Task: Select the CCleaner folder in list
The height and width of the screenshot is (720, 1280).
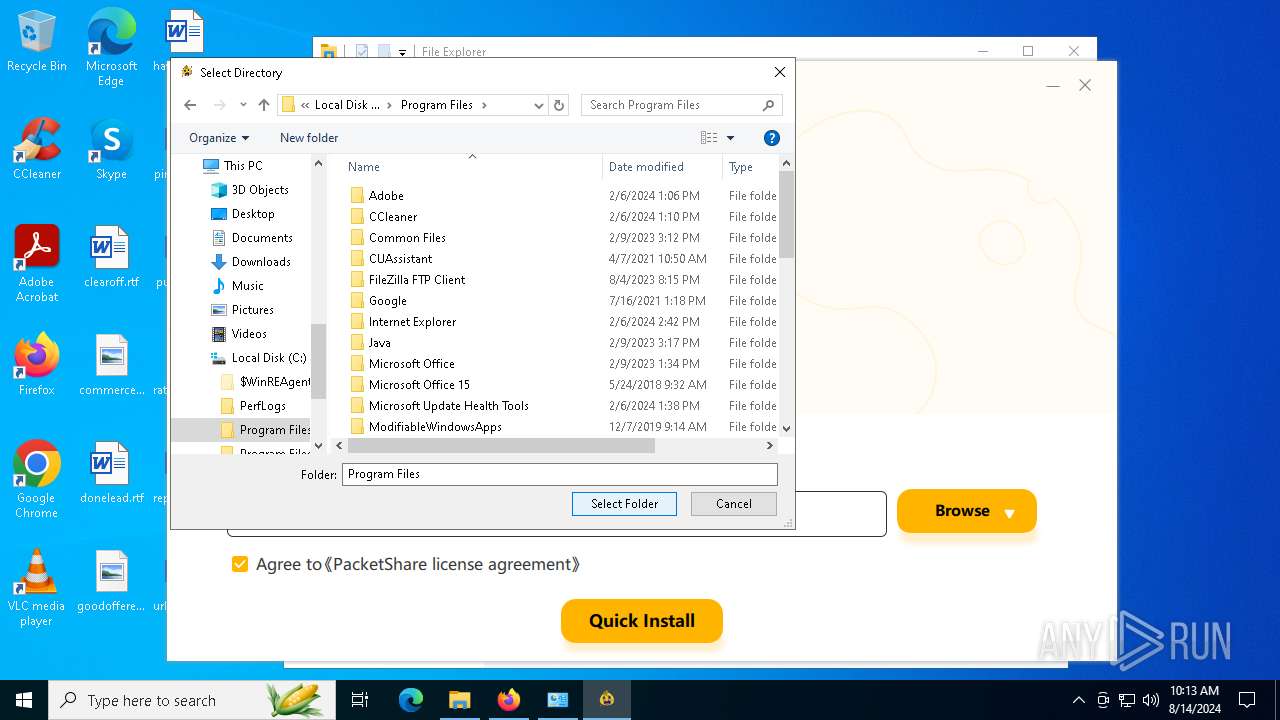Action: pos(393,217)
